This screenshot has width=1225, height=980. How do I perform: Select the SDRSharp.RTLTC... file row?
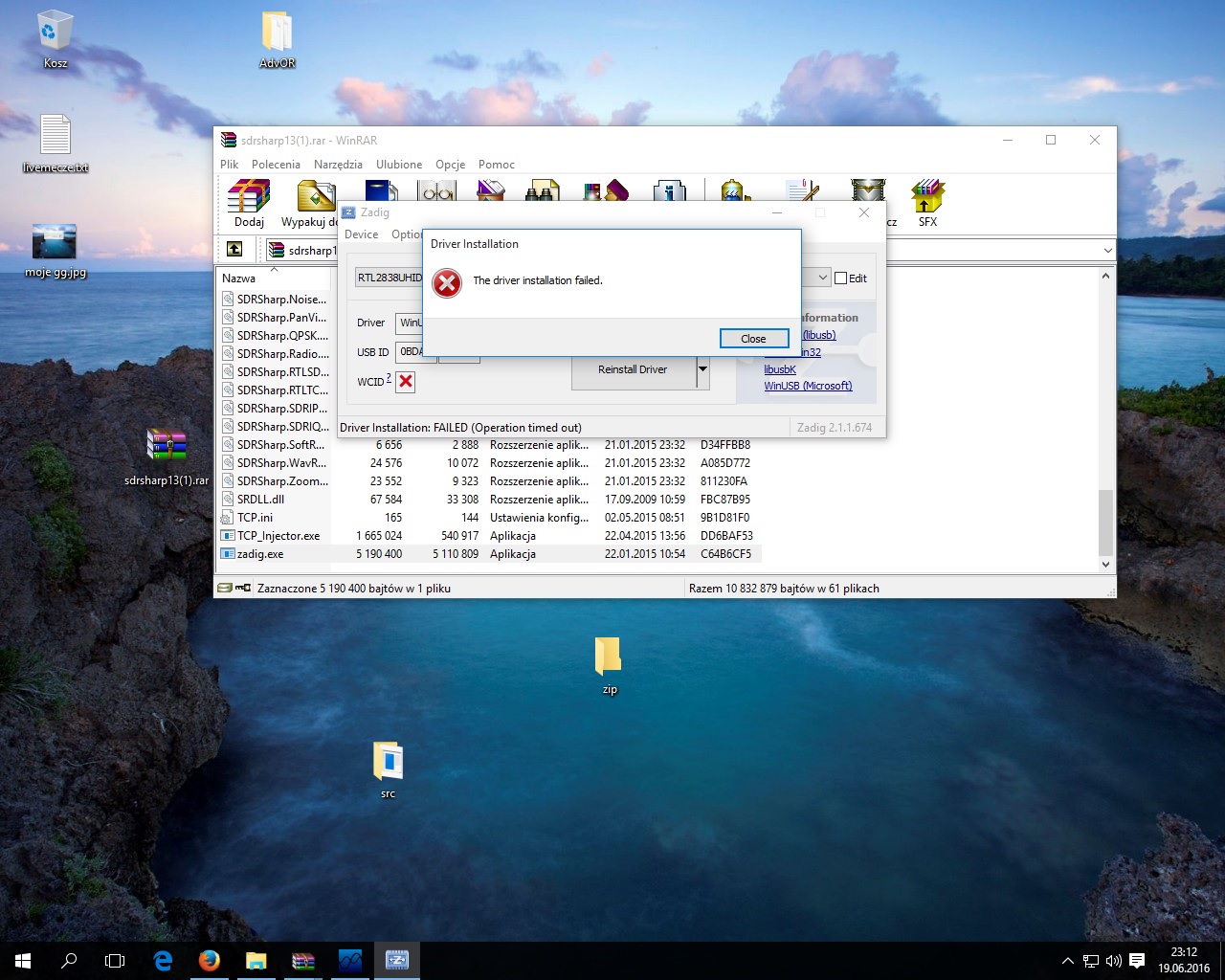(276, 390)
